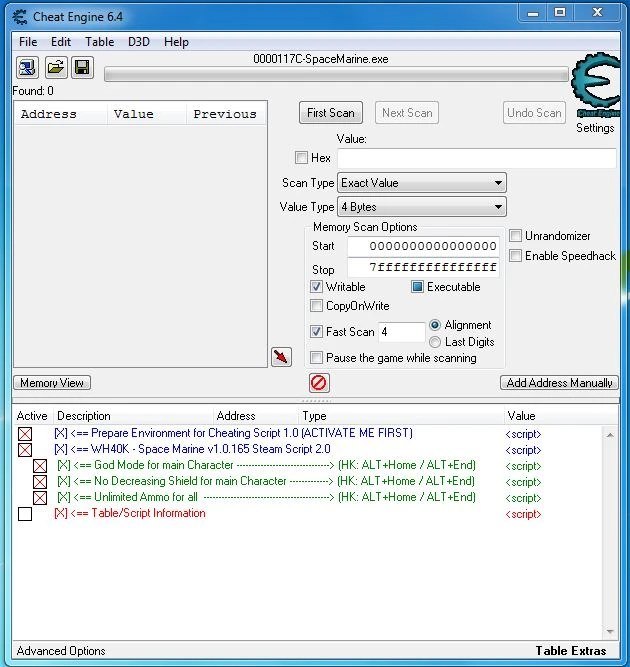Select Table/Script Information entry text
Screen dimensions: 630x667
pos(130,513)
